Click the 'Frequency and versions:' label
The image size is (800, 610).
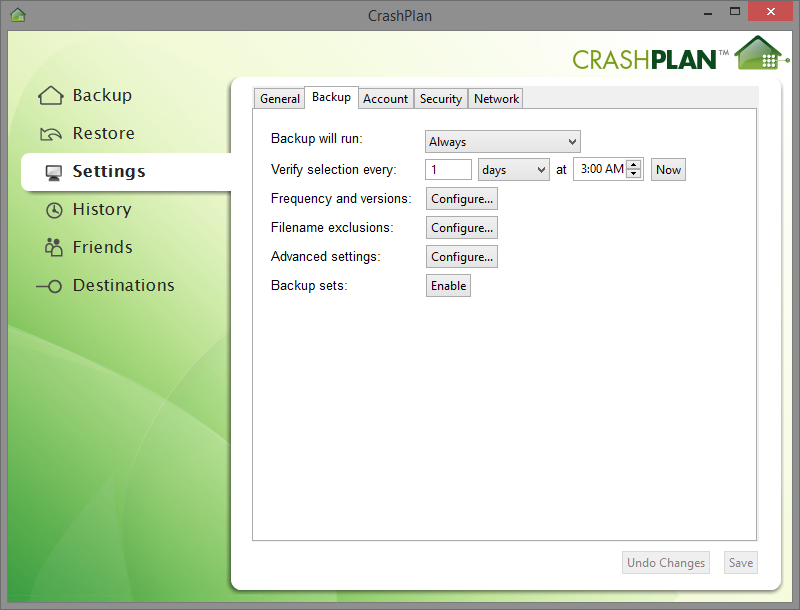(341, 198)
